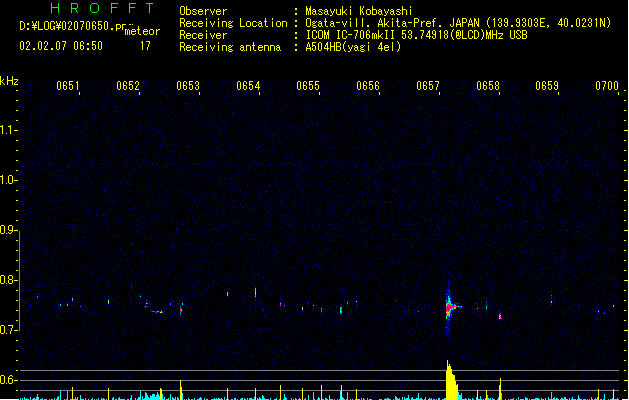Image resolution: width=629 pixels, height=400 pixels.
Task: Click the 0.7 kHz frequency label
Action: coord(8,330)
